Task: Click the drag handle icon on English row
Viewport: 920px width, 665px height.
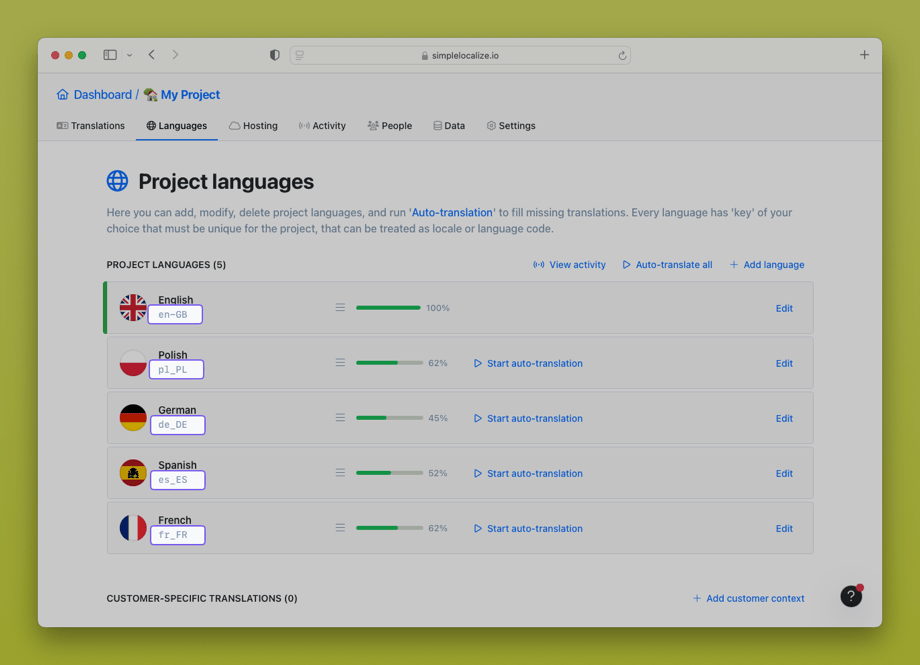Action: point(340,308)
